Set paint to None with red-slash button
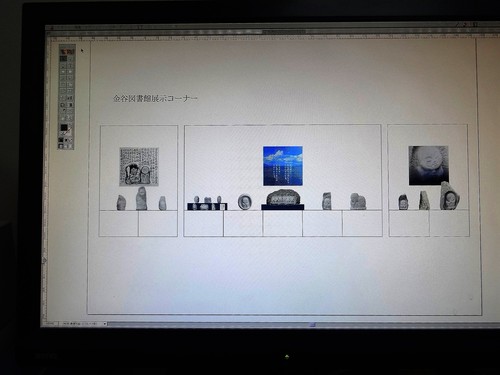 pyautogui.click(x=71, y=140)
